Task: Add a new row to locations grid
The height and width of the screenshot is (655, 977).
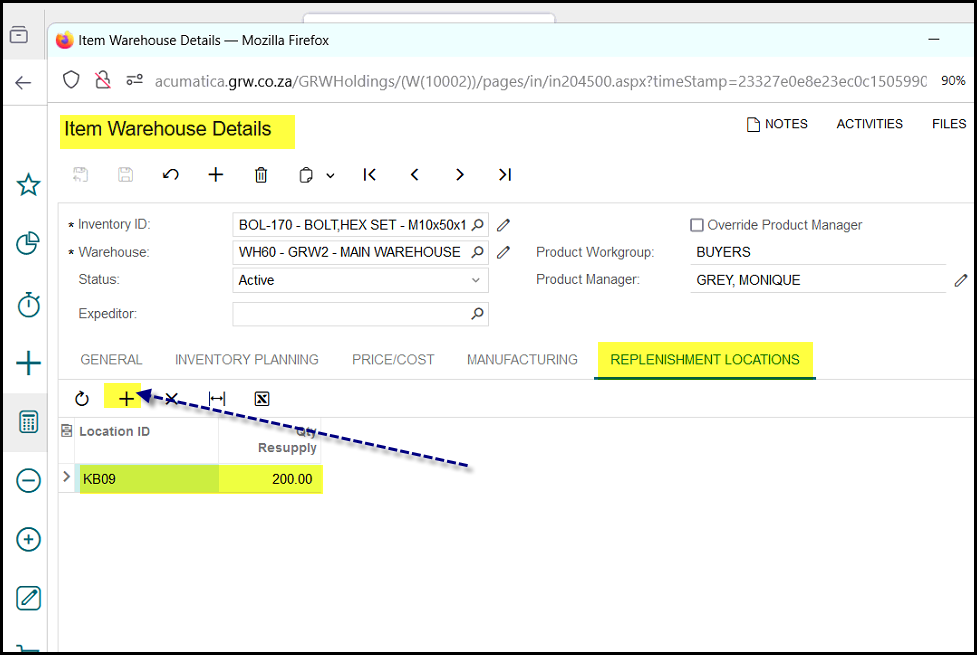Action: tap(126, 399)
